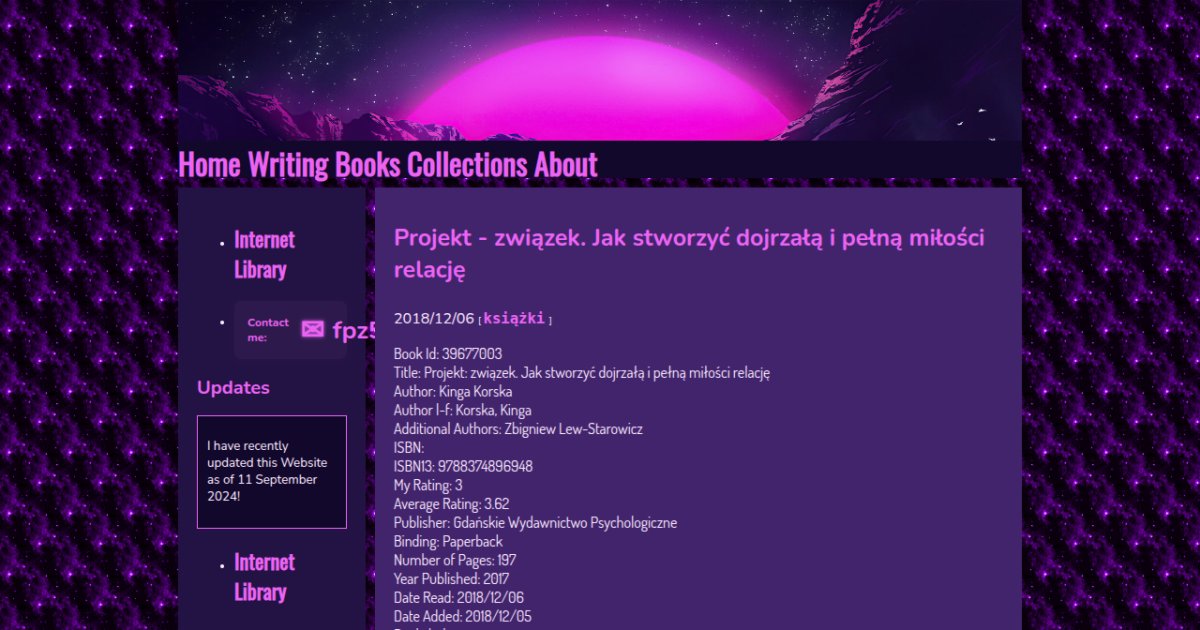This screenshot has width=1200, height=630.
Task: Click the partially hidden fpz5 email address
Action: pos(354,331)
